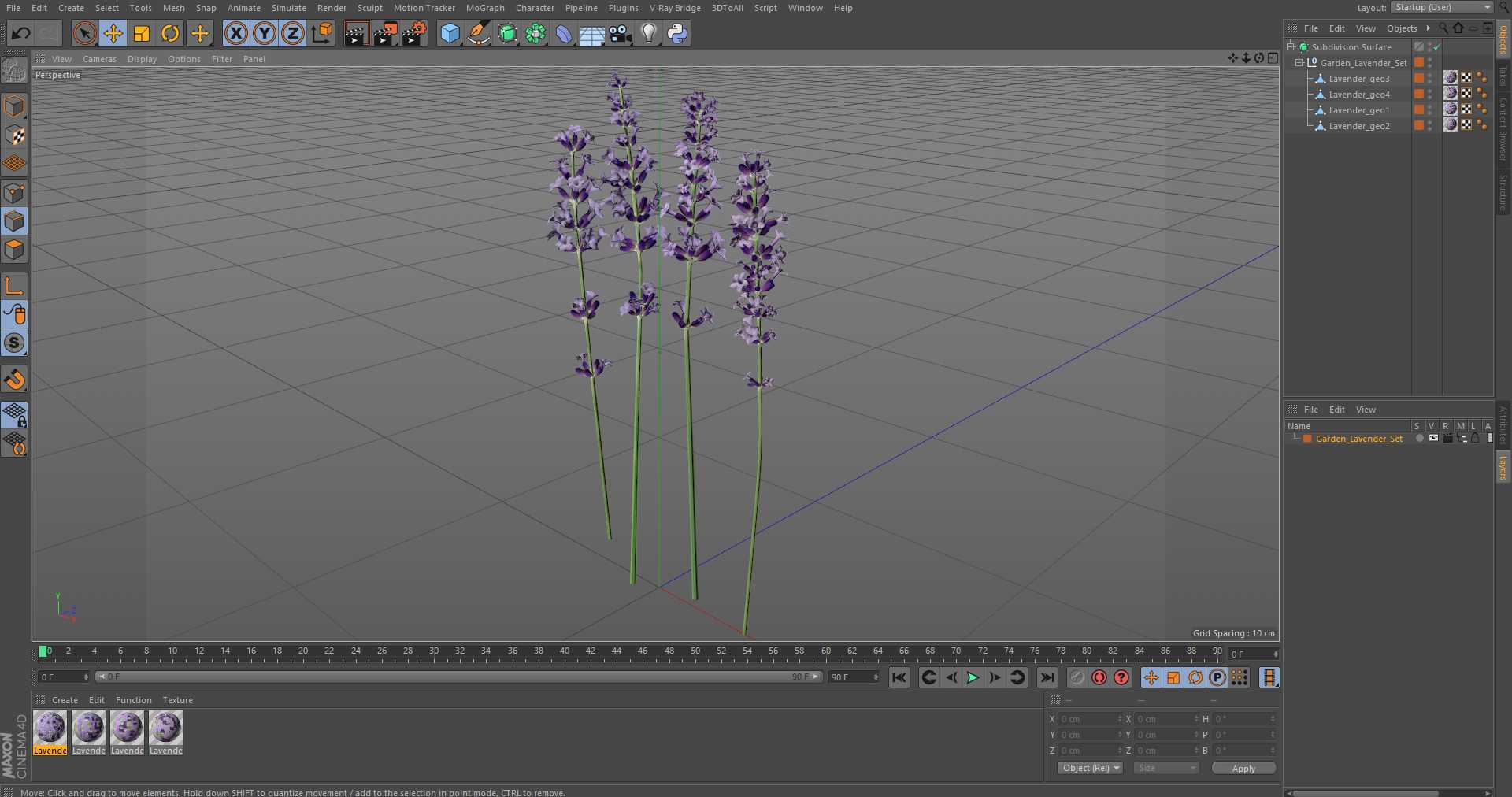
Task: Collapse Subdivision Surface tree item
Action: click(x=1291, y=46)
